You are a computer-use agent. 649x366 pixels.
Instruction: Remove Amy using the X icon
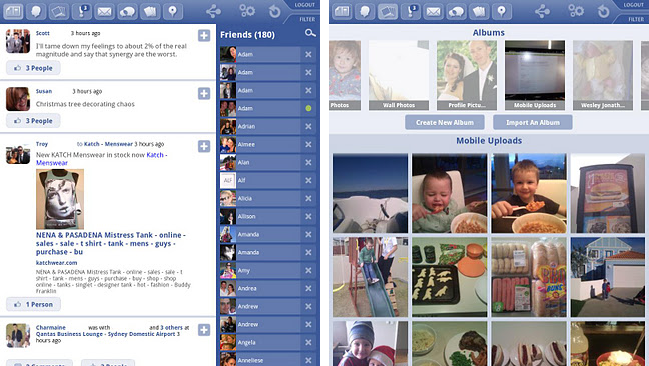308,270
